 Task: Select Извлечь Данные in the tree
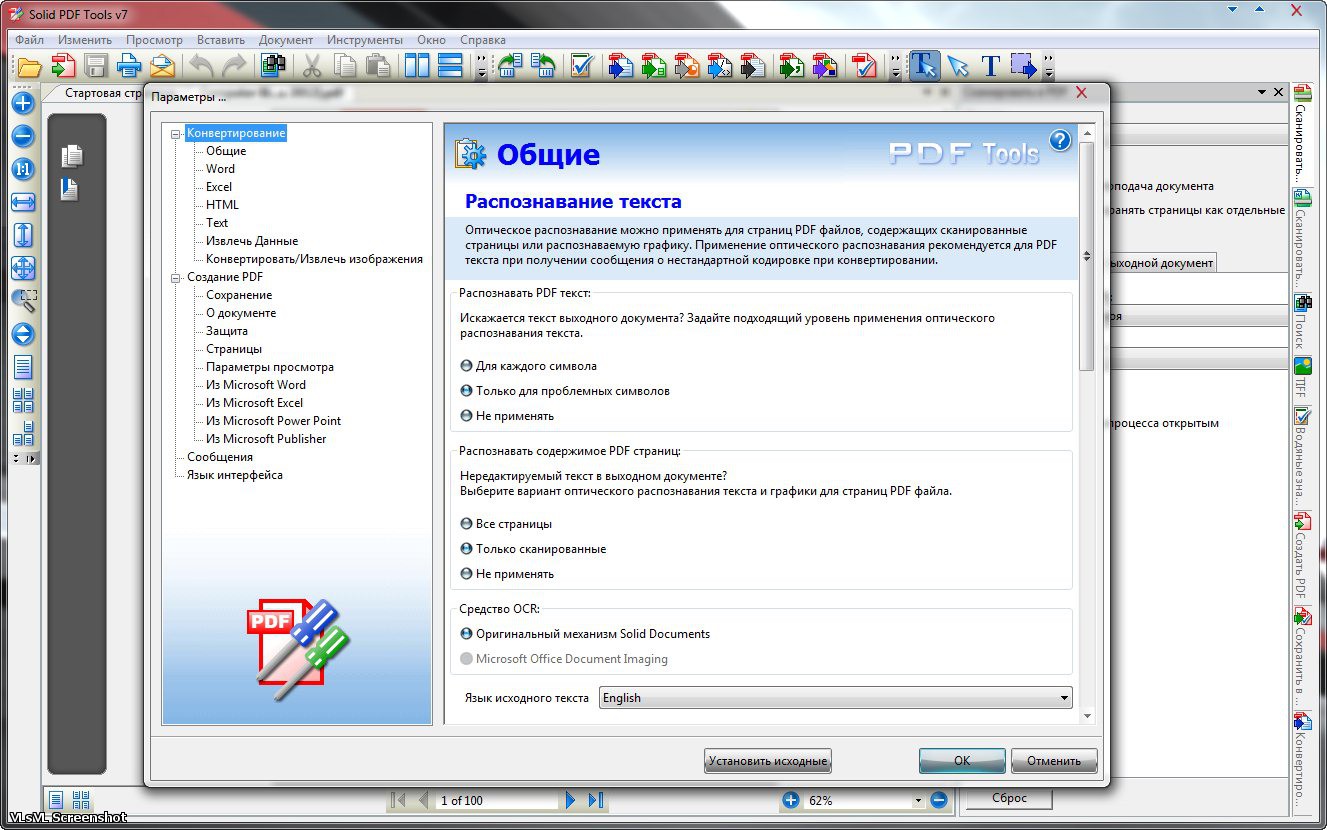pos(252,241)
